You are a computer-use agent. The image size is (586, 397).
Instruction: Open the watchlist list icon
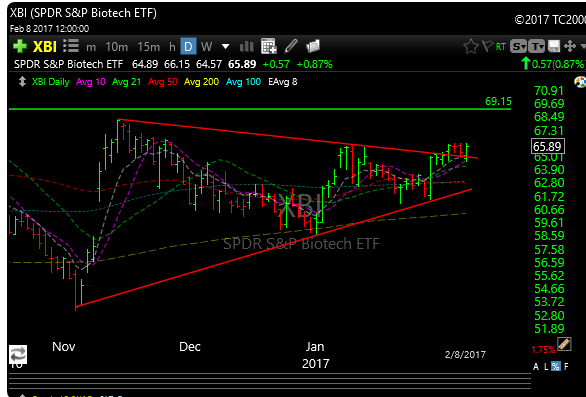pyautogui.click(x=71, y=46)
